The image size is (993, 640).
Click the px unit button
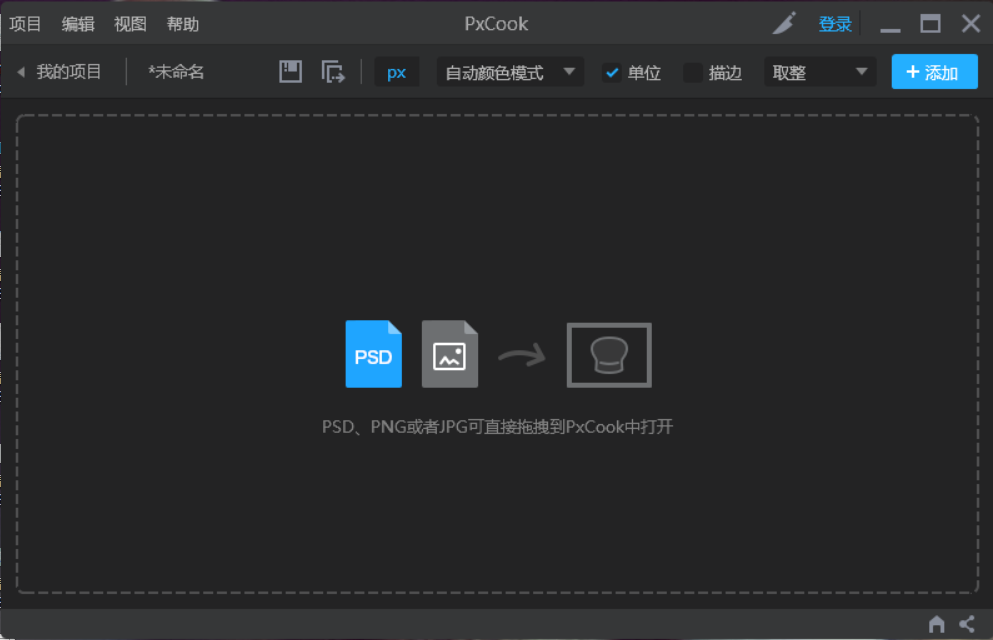point(396,72)
